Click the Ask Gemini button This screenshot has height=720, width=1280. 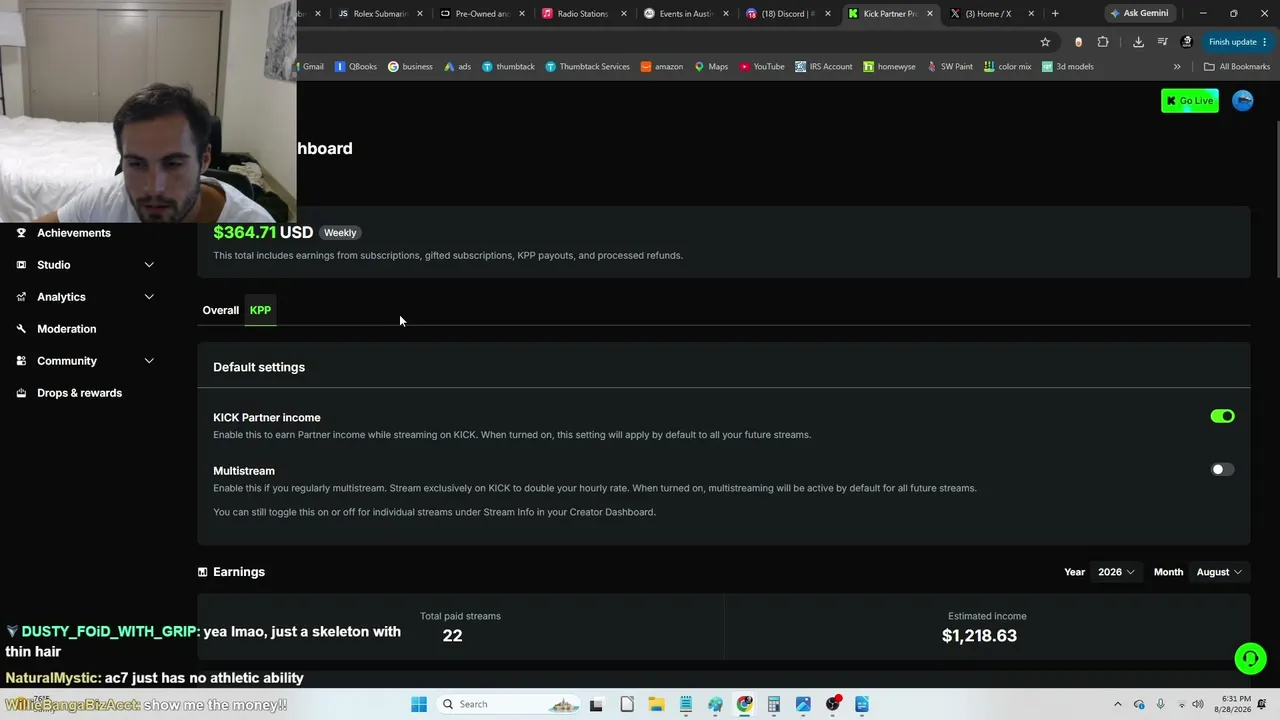pyautogui.click(x=1139, y=14)
